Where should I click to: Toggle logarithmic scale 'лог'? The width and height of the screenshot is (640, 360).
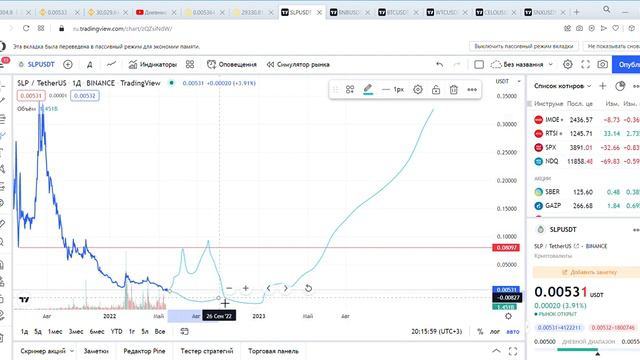(x=495, y=331)
